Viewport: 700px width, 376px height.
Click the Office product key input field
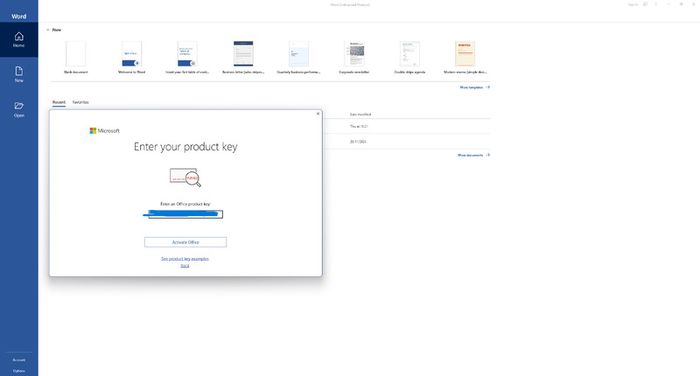(x=185, y=214)
